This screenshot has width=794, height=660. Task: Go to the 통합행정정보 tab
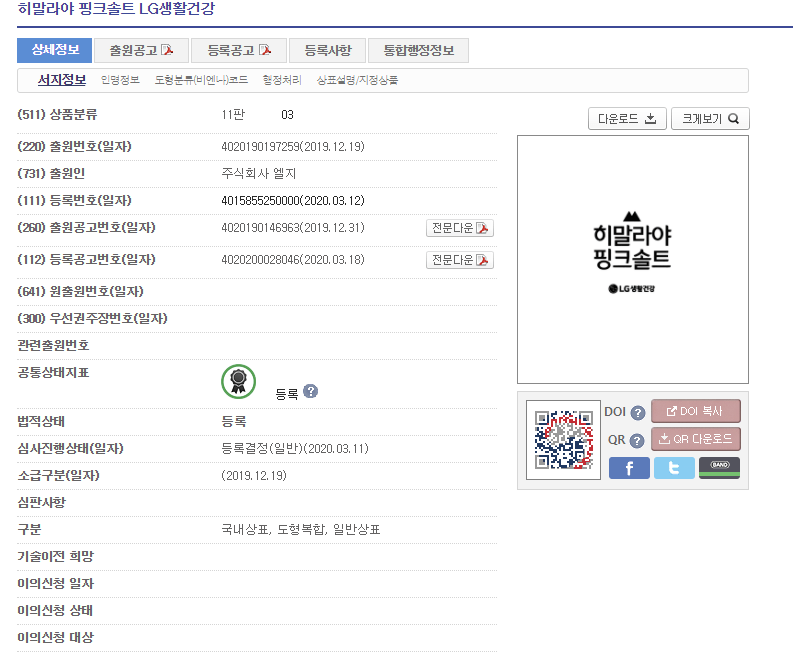pyautogui.click(x=418, y=51)
